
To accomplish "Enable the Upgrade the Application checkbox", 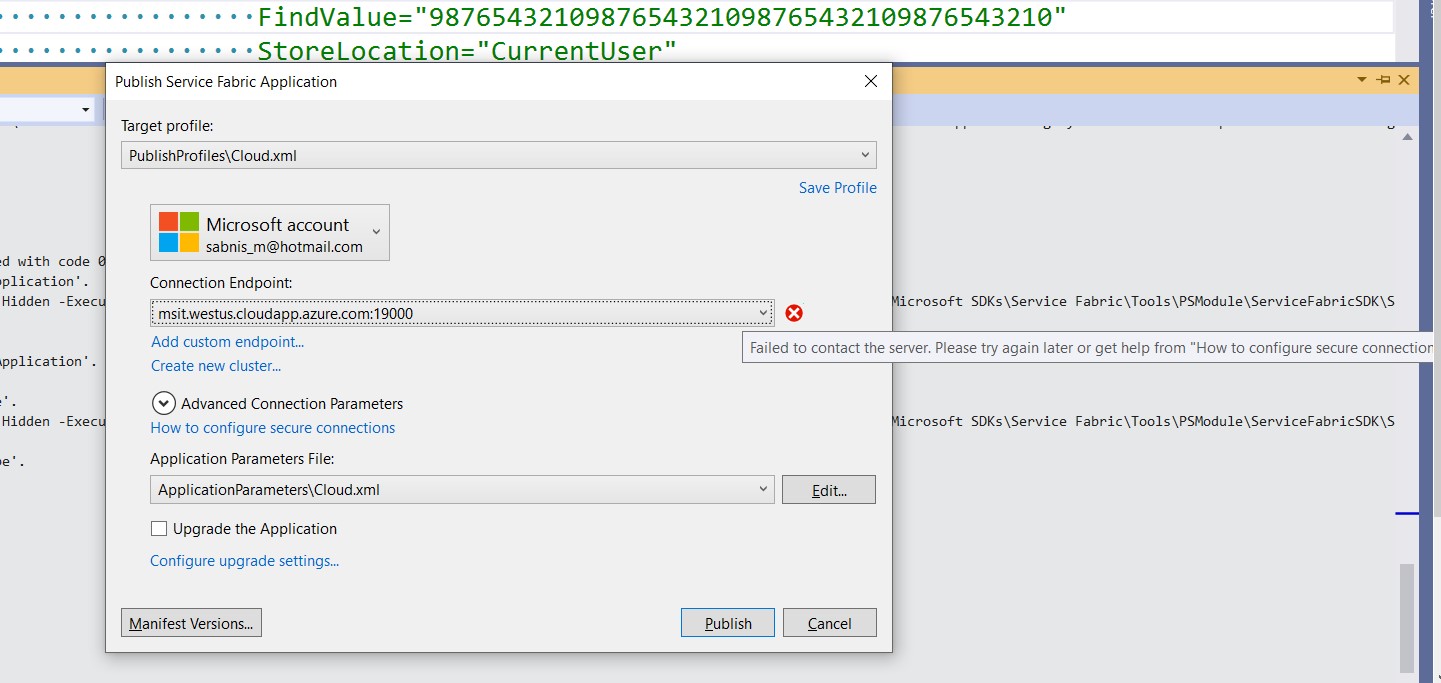I will pos(159,529).
